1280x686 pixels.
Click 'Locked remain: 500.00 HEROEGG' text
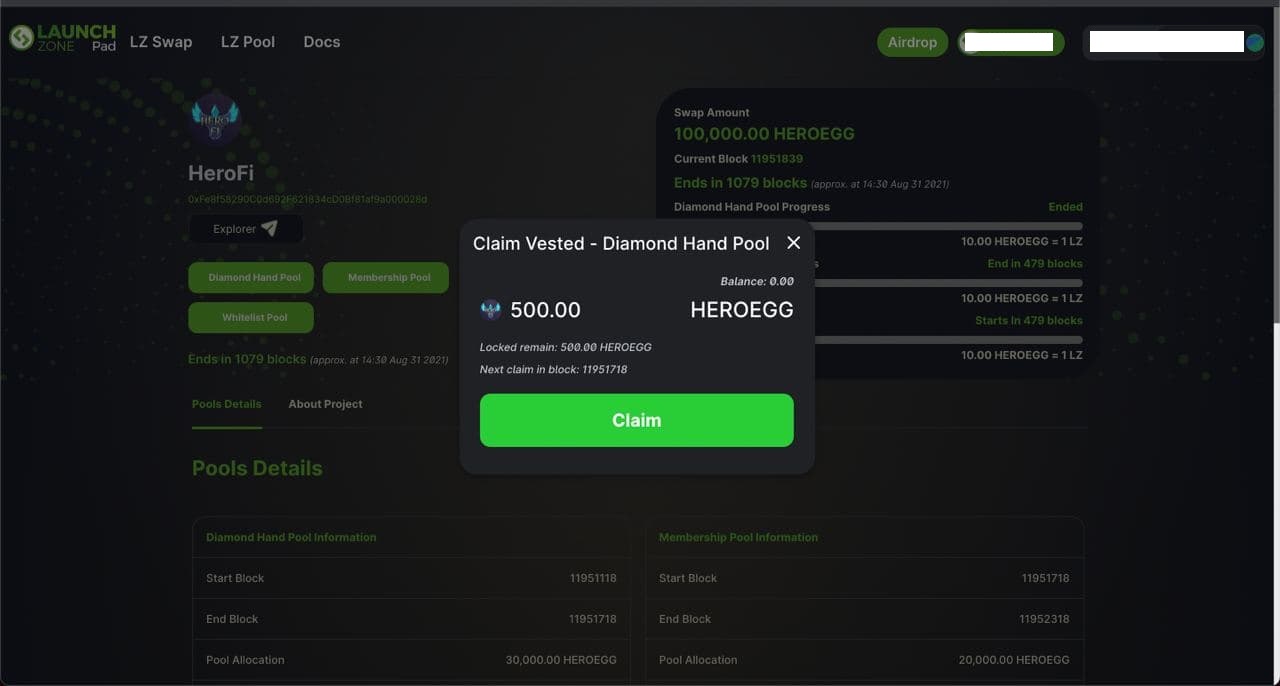tap(566, 347)
